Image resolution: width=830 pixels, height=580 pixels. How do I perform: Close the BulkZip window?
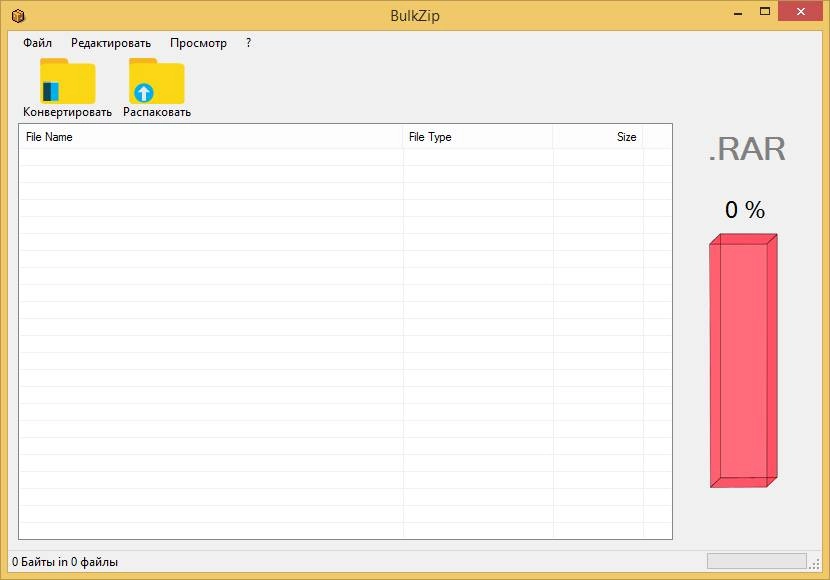tap(800, 12)
